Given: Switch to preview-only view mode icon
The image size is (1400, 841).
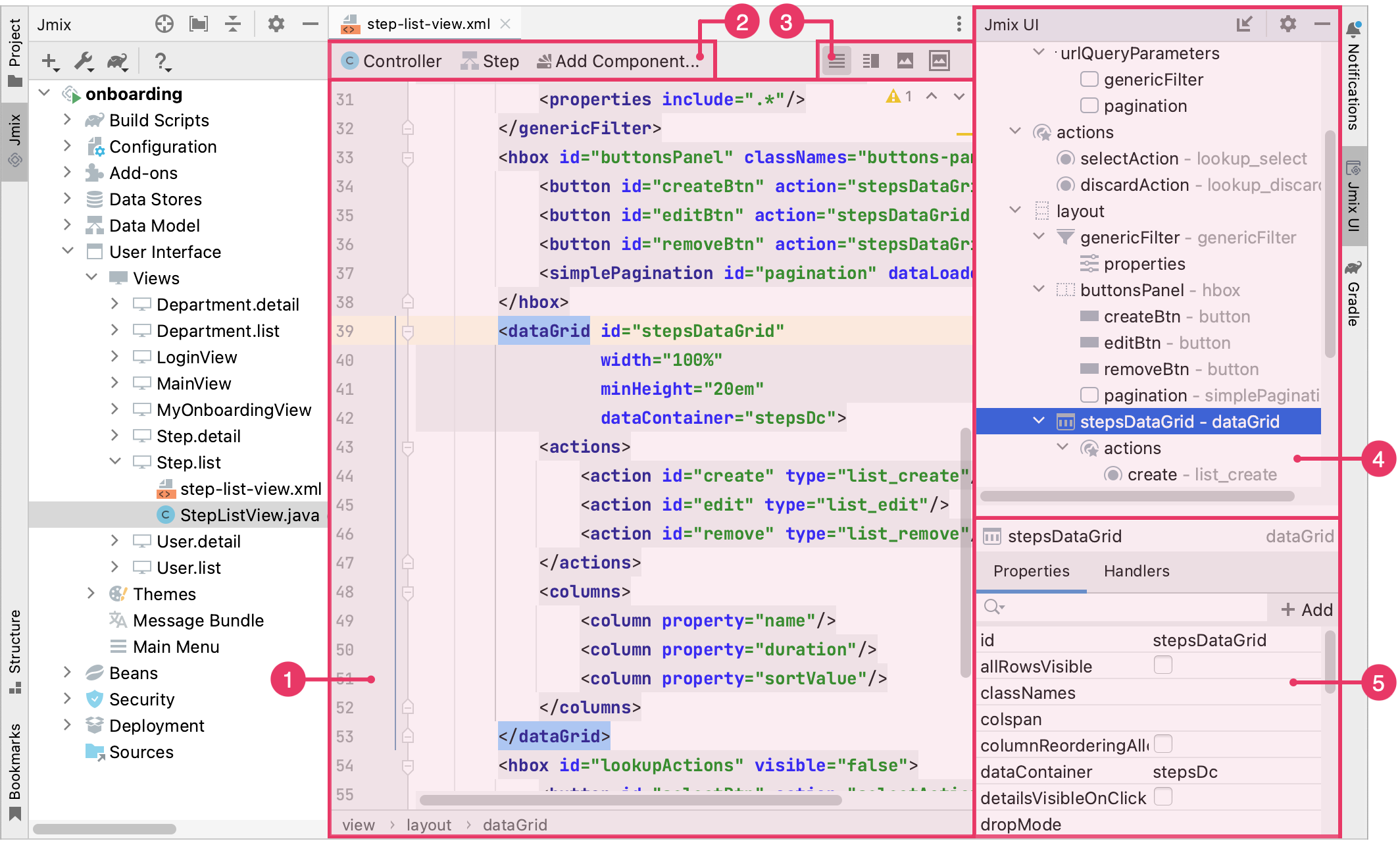Looking at the screenshot, I should click(905, 61).
